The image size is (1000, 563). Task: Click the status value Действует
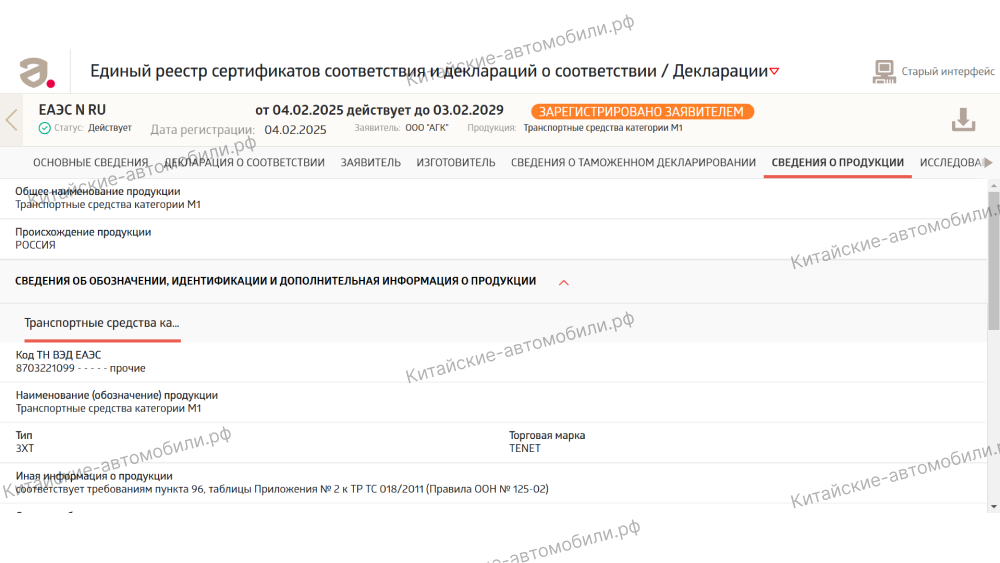pos(110,128)
